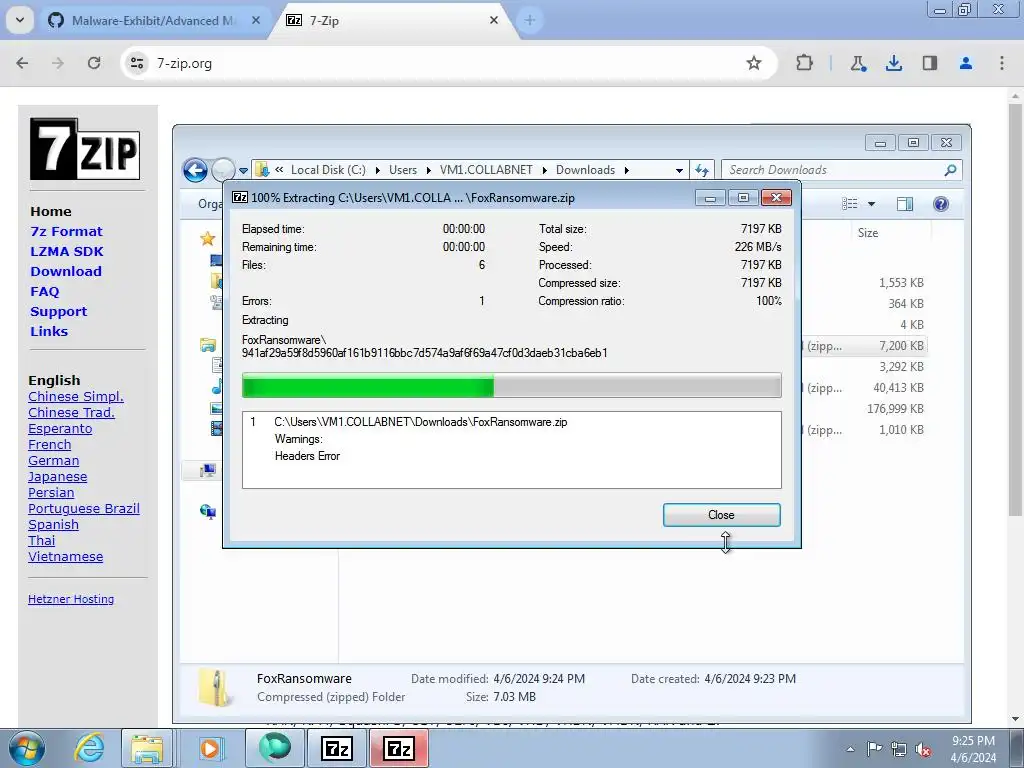The width and height of the screenshot is (1024, 768).
Task: Open the Chrome Labs flask icon
Action: (857, 63)
